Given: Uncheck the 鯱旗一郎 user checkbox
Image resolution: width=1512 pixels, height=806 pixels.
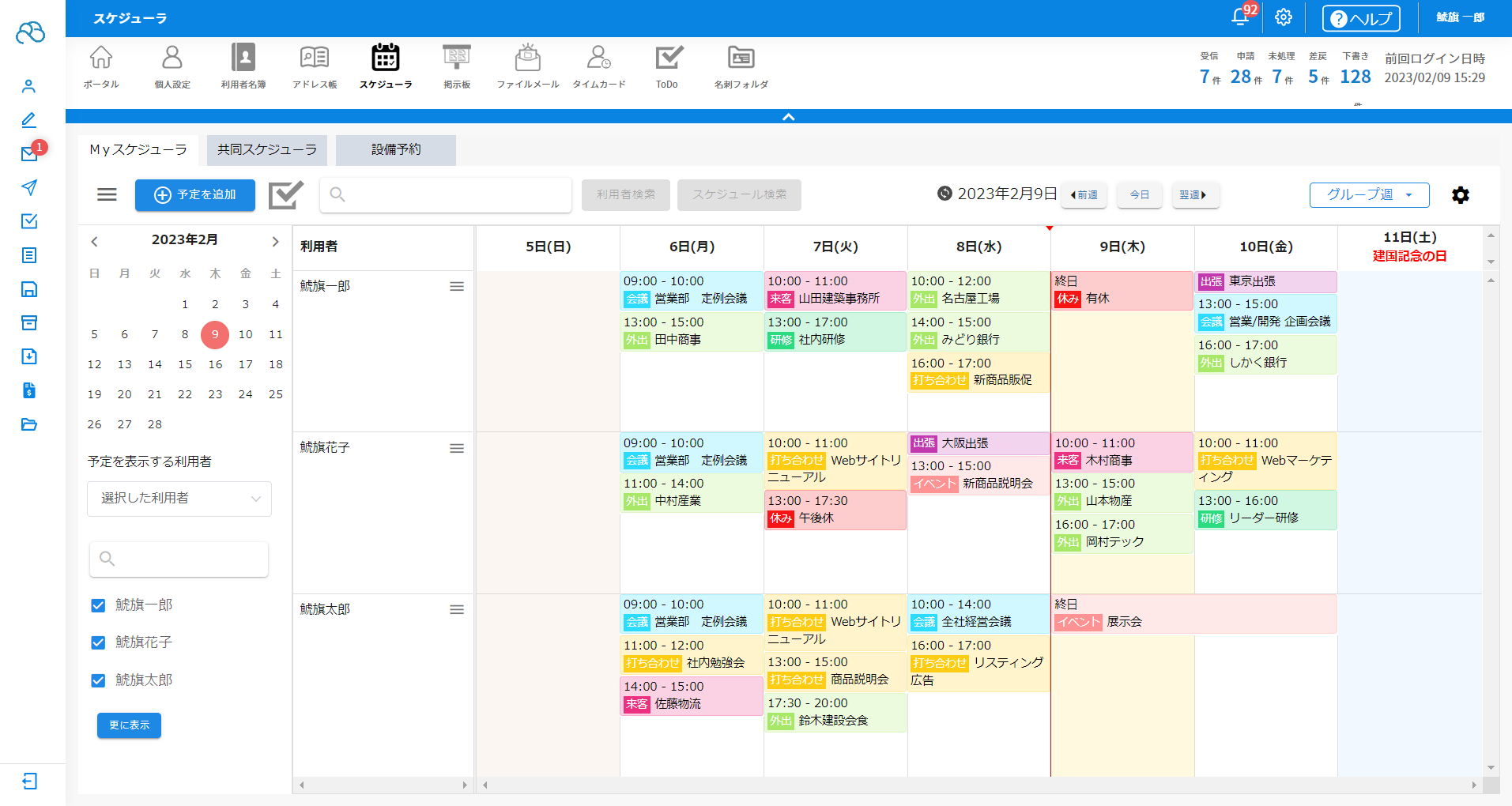Looking at the screenshot, I should (x=98, y=605).
